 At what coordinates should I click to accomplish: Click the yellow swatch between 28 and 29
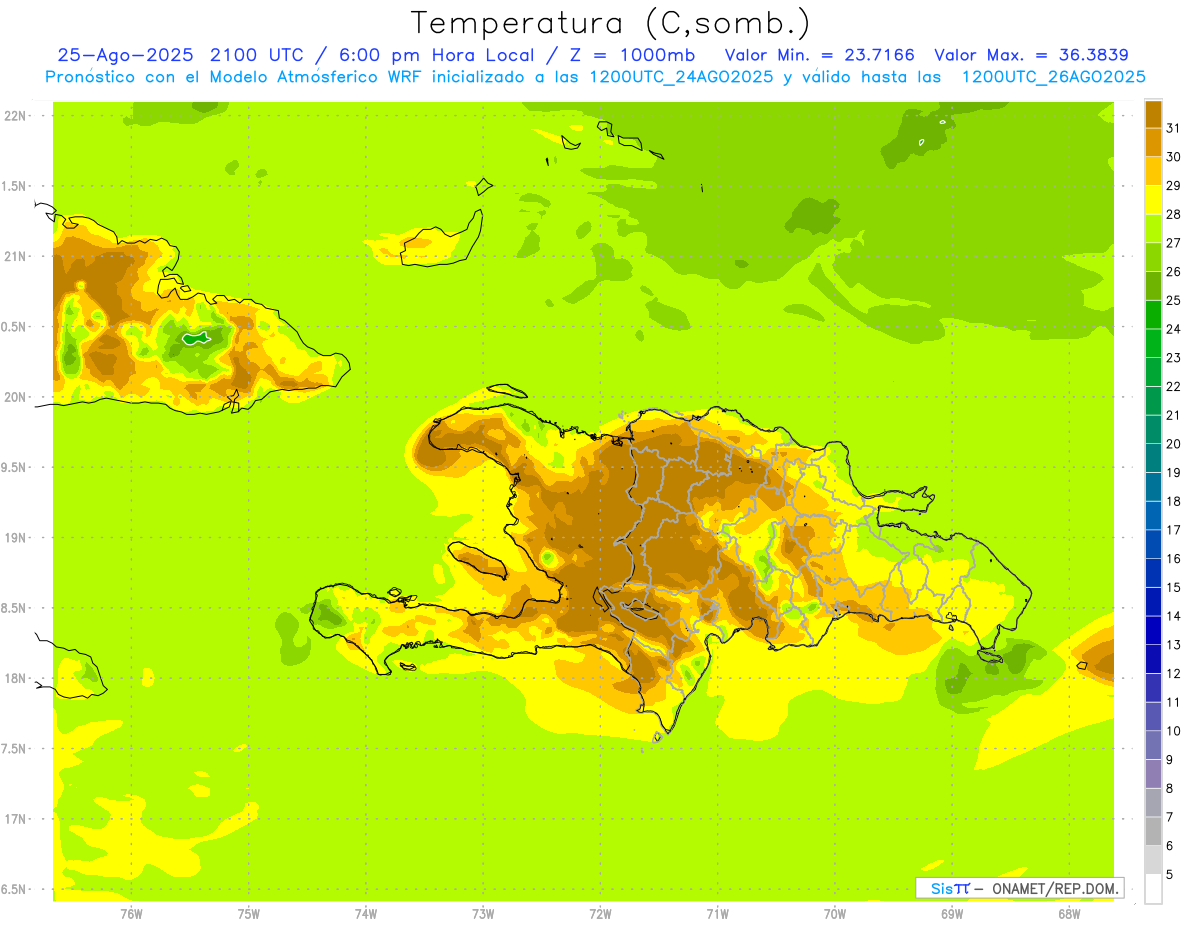[1153, 200]
